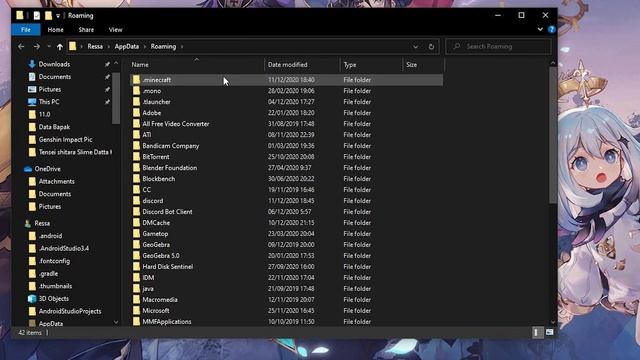The width and height of the screenshot is (640, 360).
Task: Select the .mono folder row
Action: [x=286, y=91]
